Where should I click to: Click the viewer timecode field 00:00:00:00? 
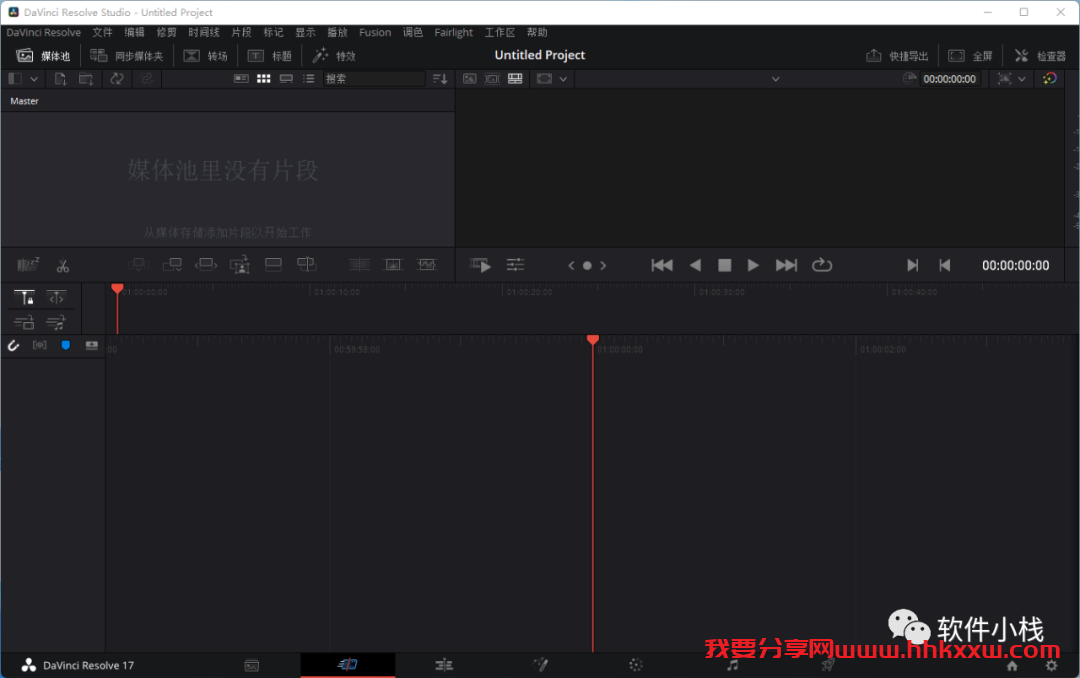click(949, 79)
